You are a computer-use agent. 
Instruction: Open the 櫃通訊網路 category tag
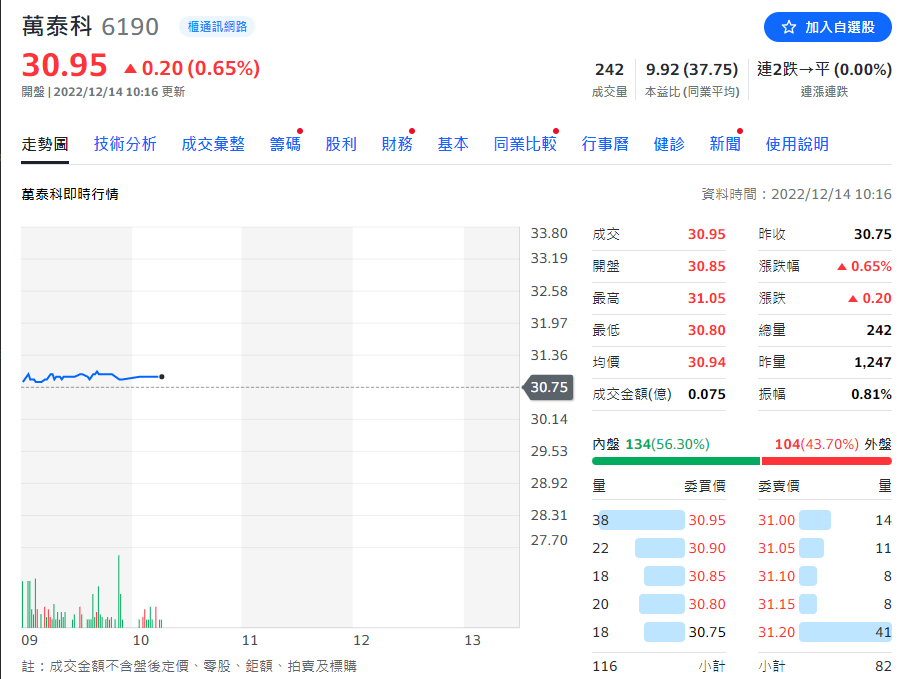(x=216, y=27)
